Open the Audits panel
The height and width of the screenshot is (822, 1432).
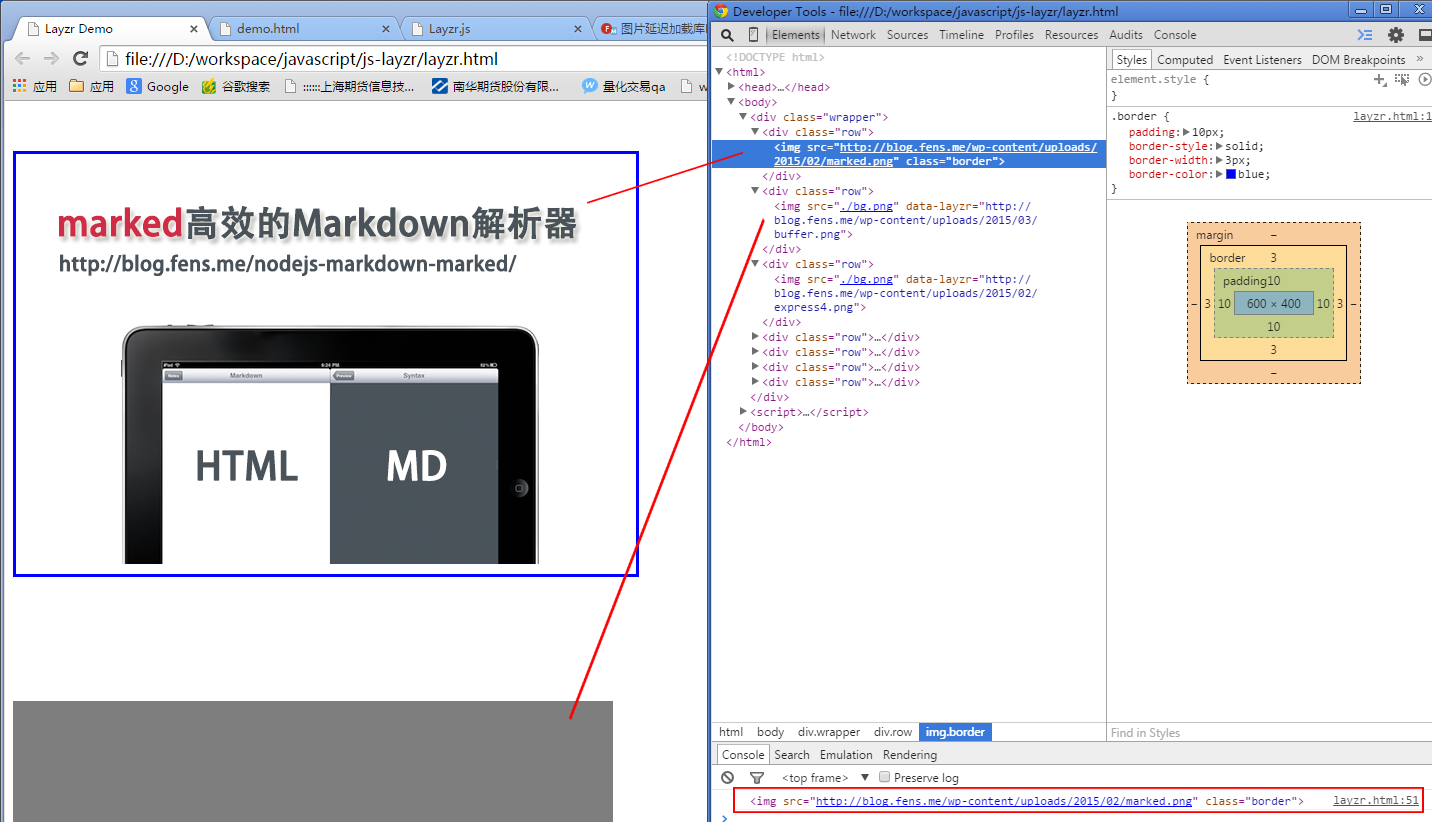(x=1126, y=35)
